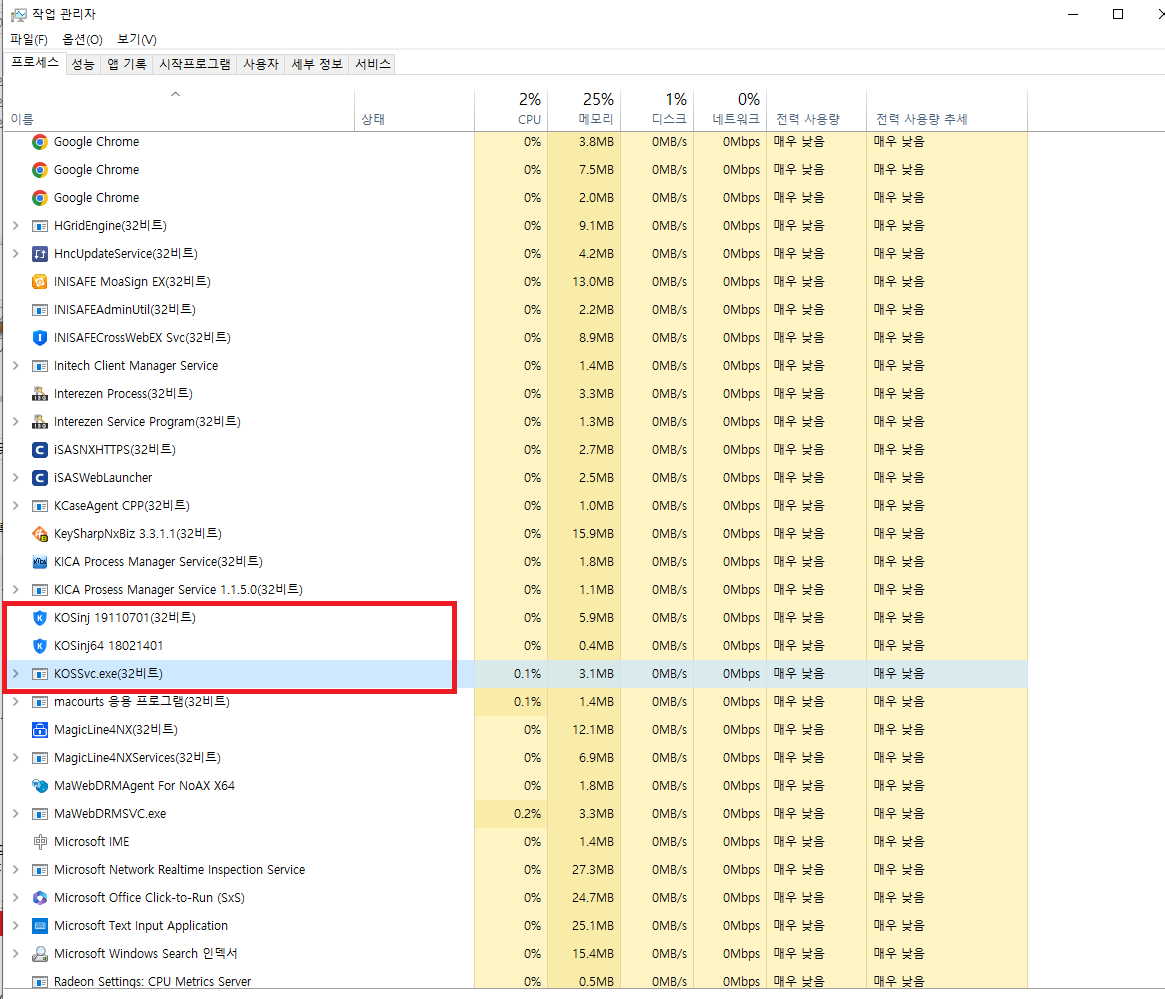Click the HGridEngine process icon

coord(40,226)
